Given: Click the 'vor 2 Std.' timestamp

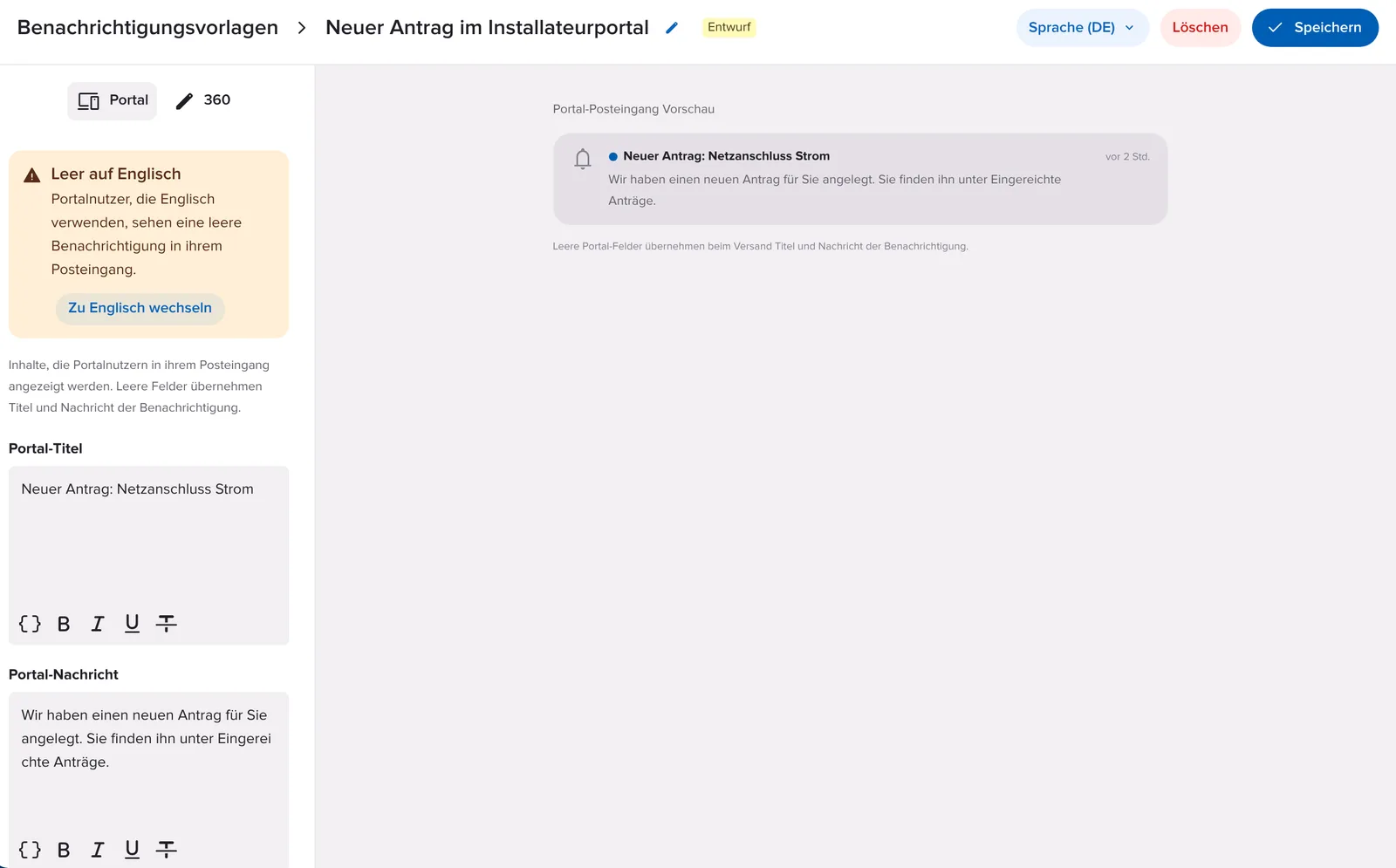Looking at the screenshot, I should 1127,157.
